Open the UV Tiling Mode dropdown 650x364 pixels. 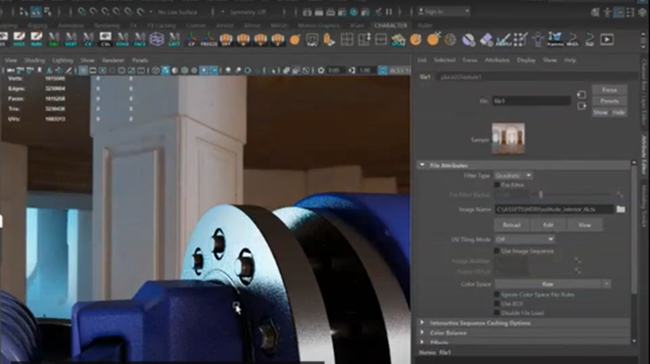coord(524,239)
